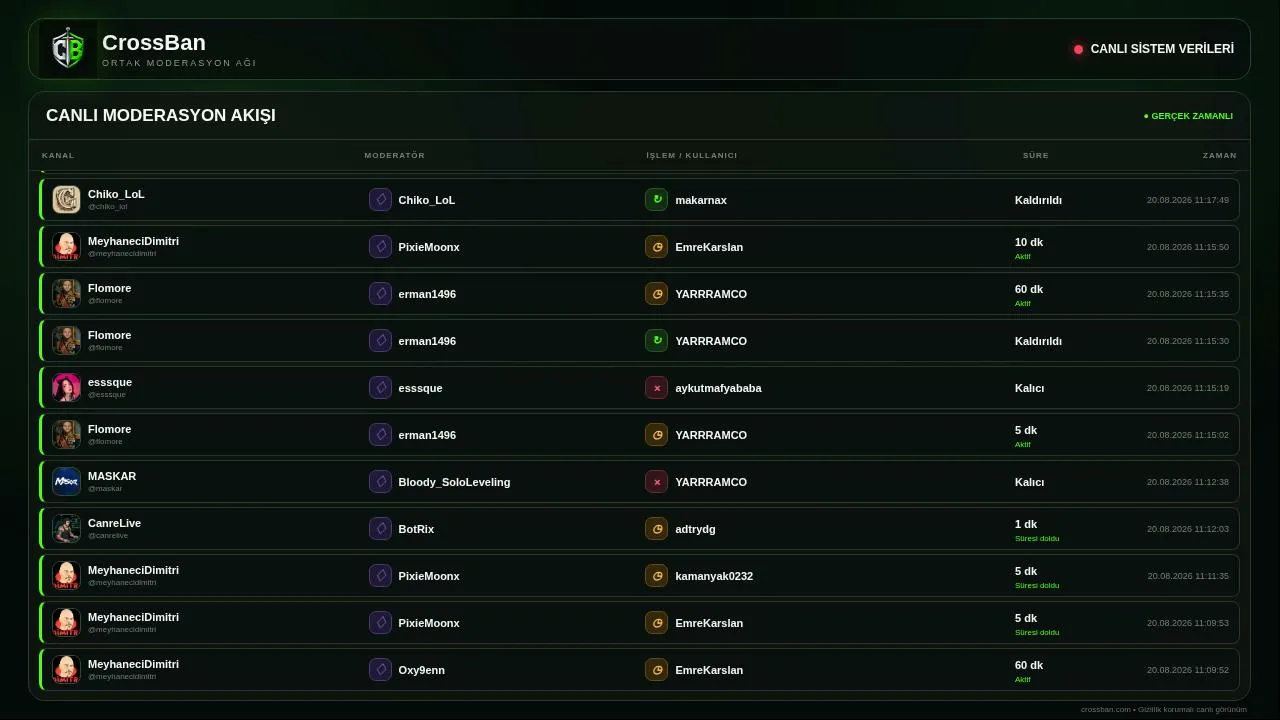Click the timeout icon beside kamanyak0232
Viewport: 1280px width, 720px height.
[656, 576]
